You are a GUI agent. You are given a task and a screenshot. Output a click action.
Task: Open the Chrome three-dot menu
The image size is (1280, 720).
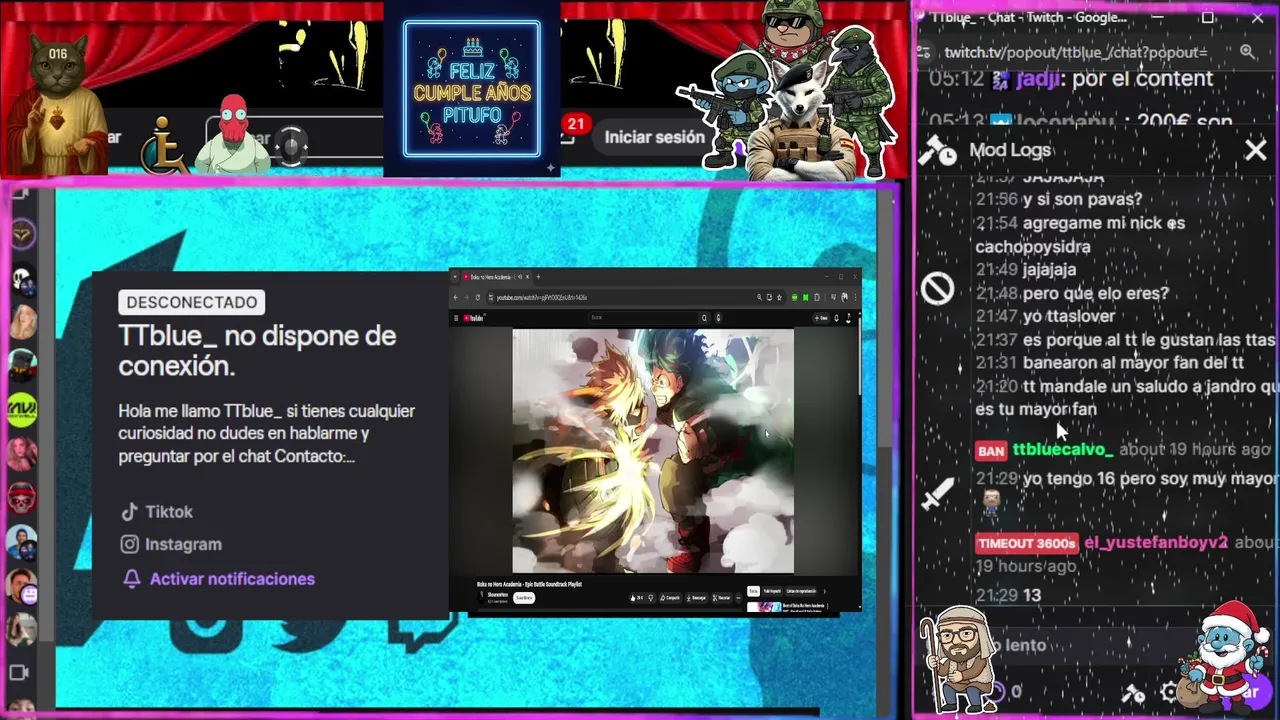point(855,297)
